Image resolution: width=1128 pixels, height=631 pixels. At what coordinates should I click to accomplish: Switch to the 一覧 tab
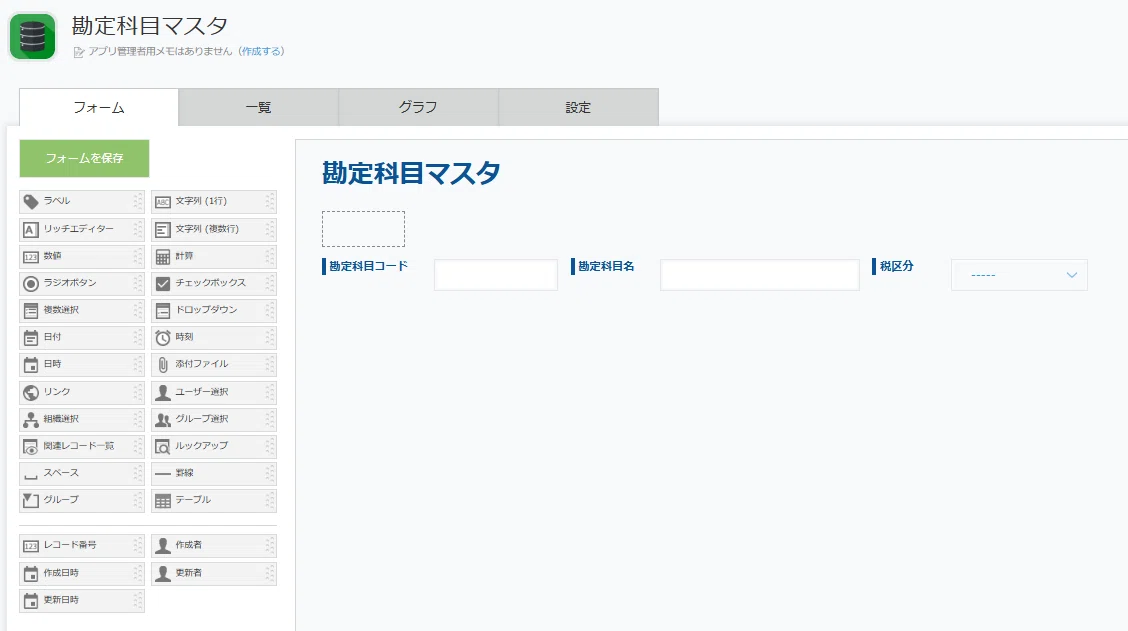coord(258,107)
